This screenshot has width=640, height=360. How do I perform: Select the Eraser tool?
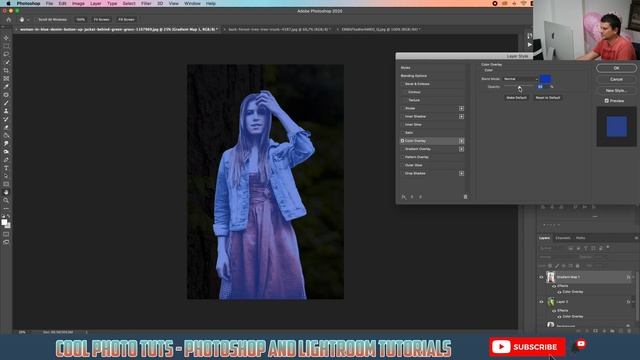(x=6, y=127)
